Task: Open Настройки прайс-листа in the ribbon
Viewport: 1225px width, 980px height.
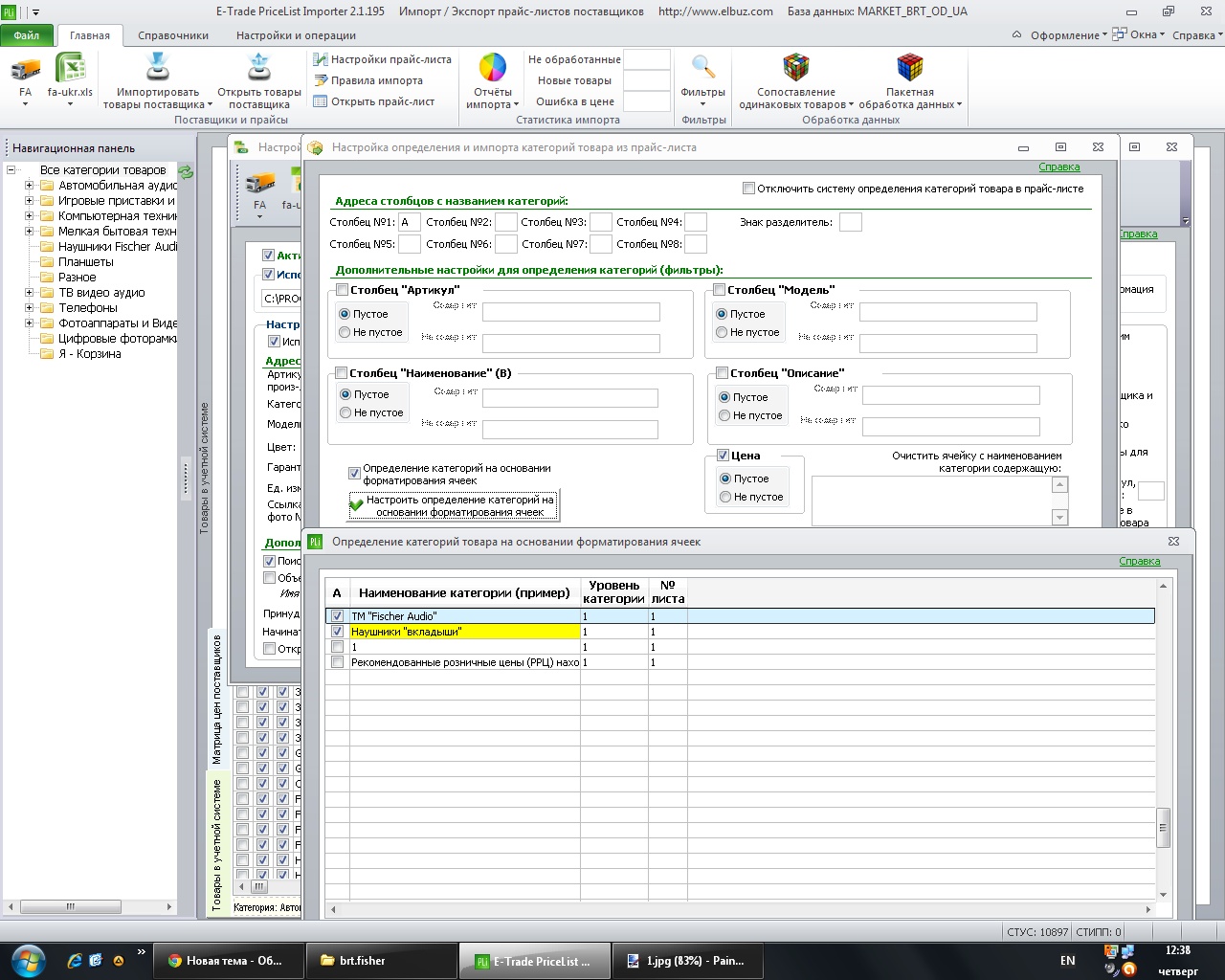Action: (x=383, y=59)
